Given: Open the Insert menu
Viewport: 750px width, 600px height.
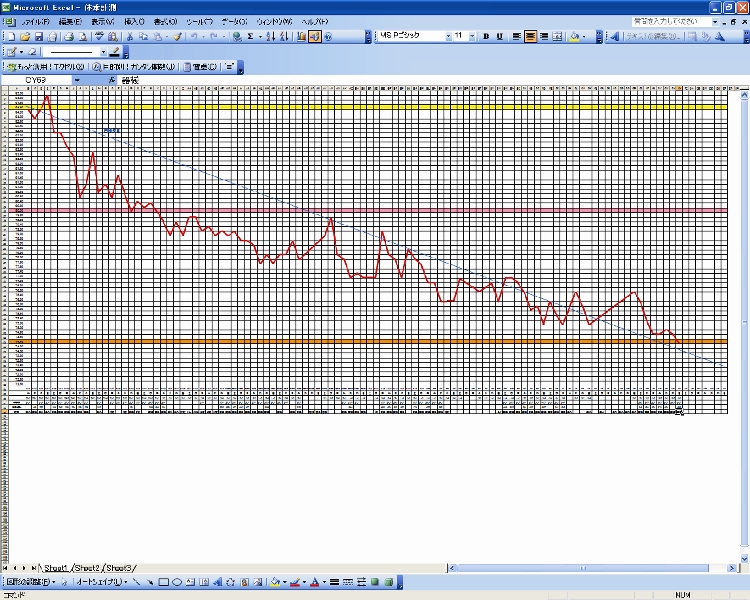Looking at the screenshot, I should coord(134,22).
